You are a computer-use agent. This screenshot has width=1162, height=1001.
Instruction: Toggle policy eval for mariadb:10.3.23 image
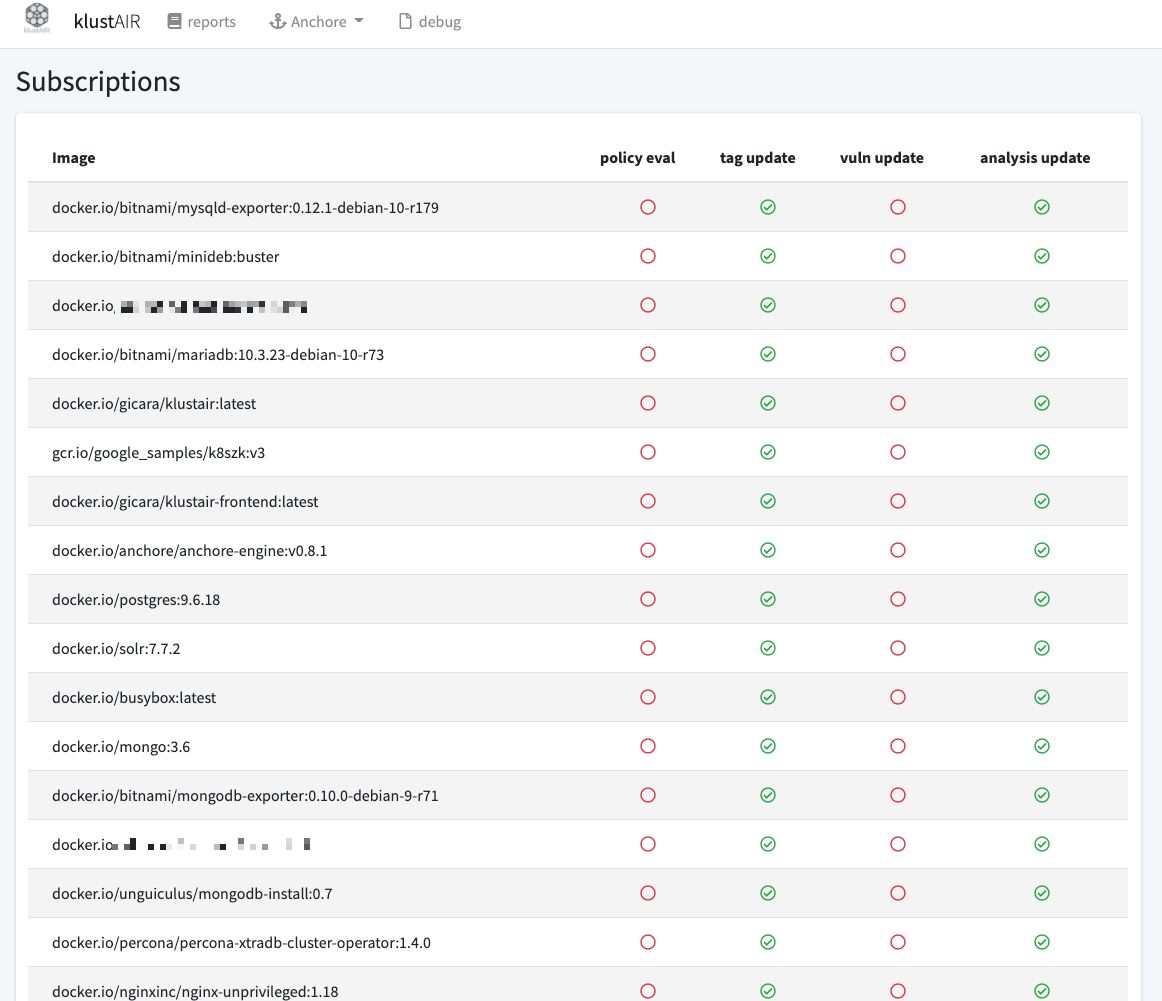648,353
